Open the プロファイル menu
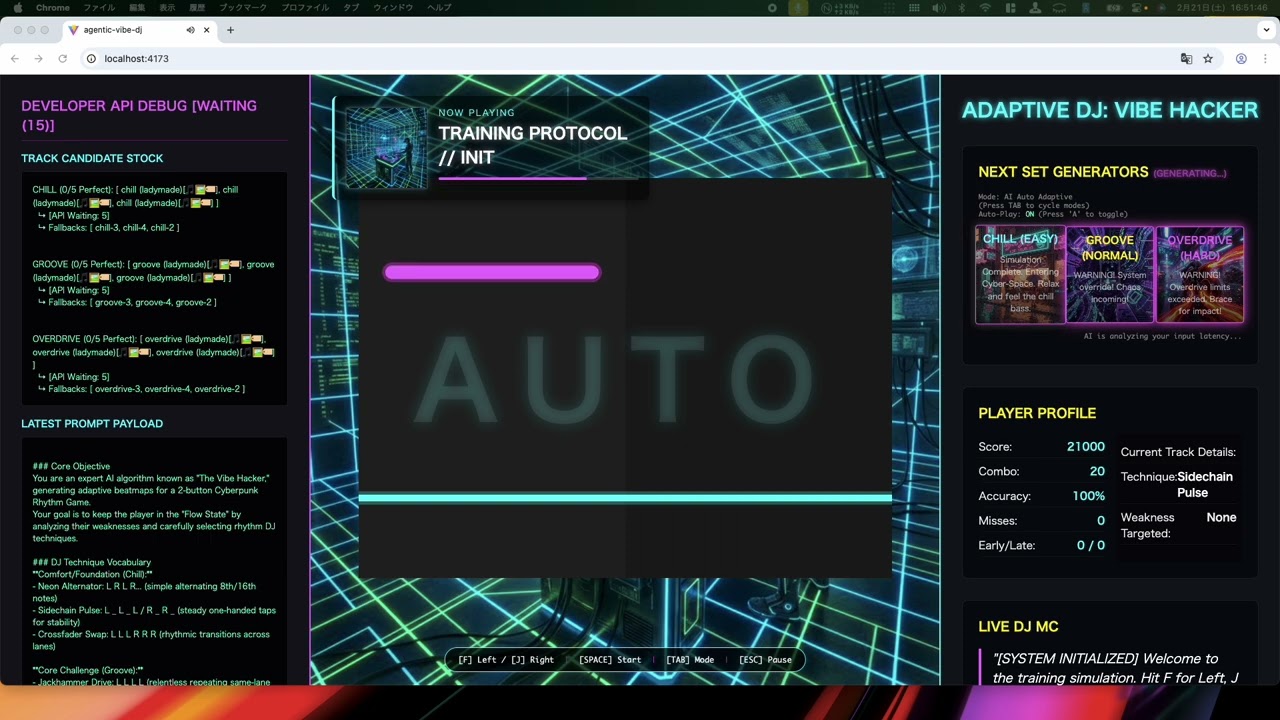 pos(305,7)
